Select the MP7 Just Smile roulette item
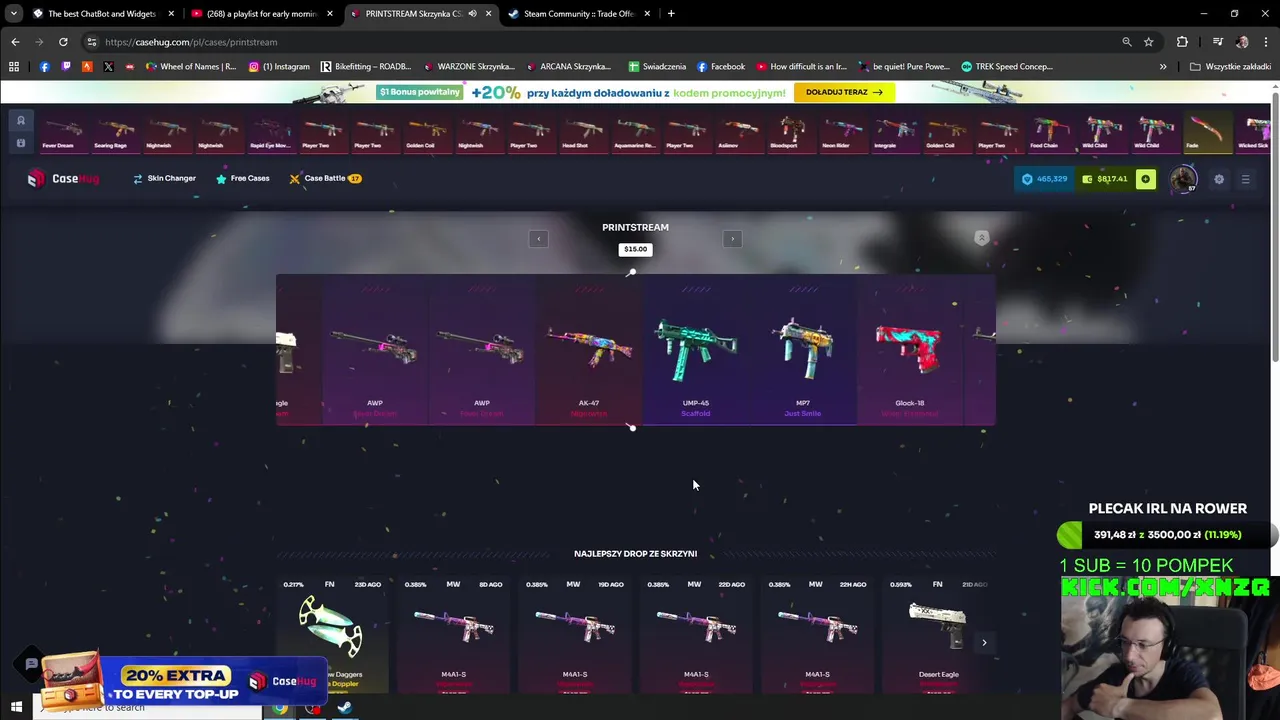Screen dimensions: 1280x720 pos(803,350)
